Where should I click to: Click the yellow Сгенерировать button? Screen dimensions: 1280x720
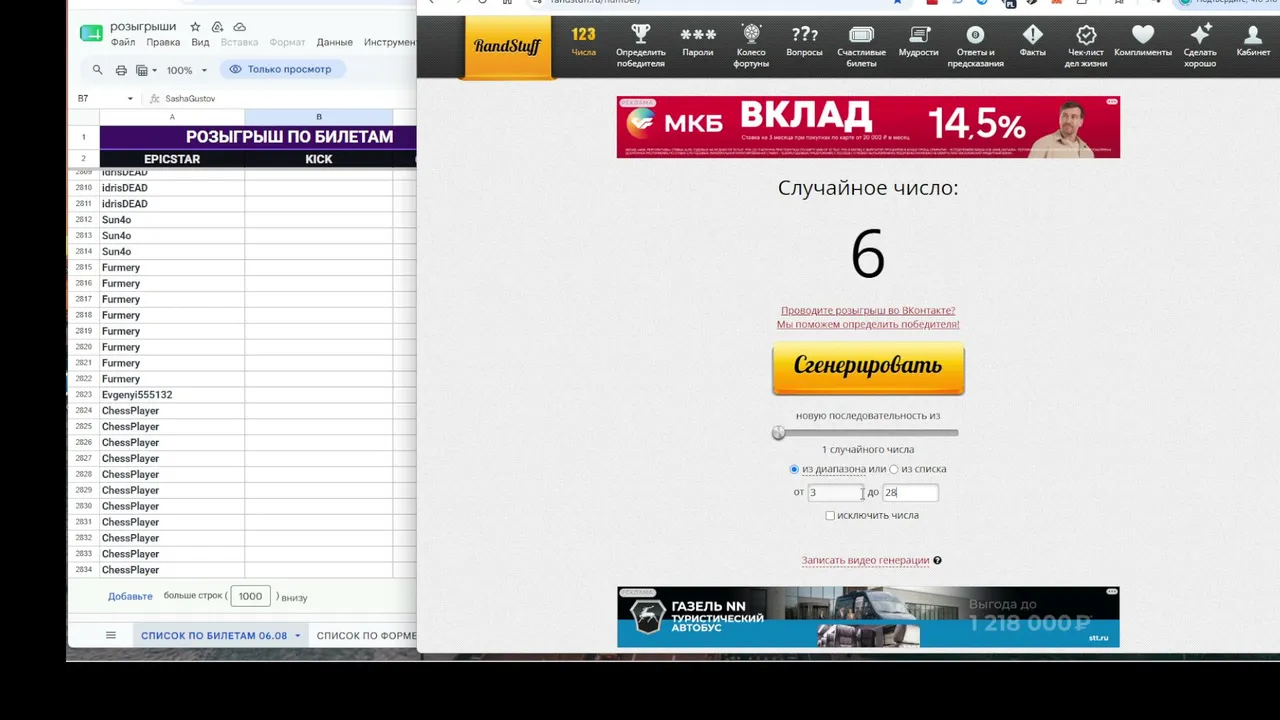868,368
